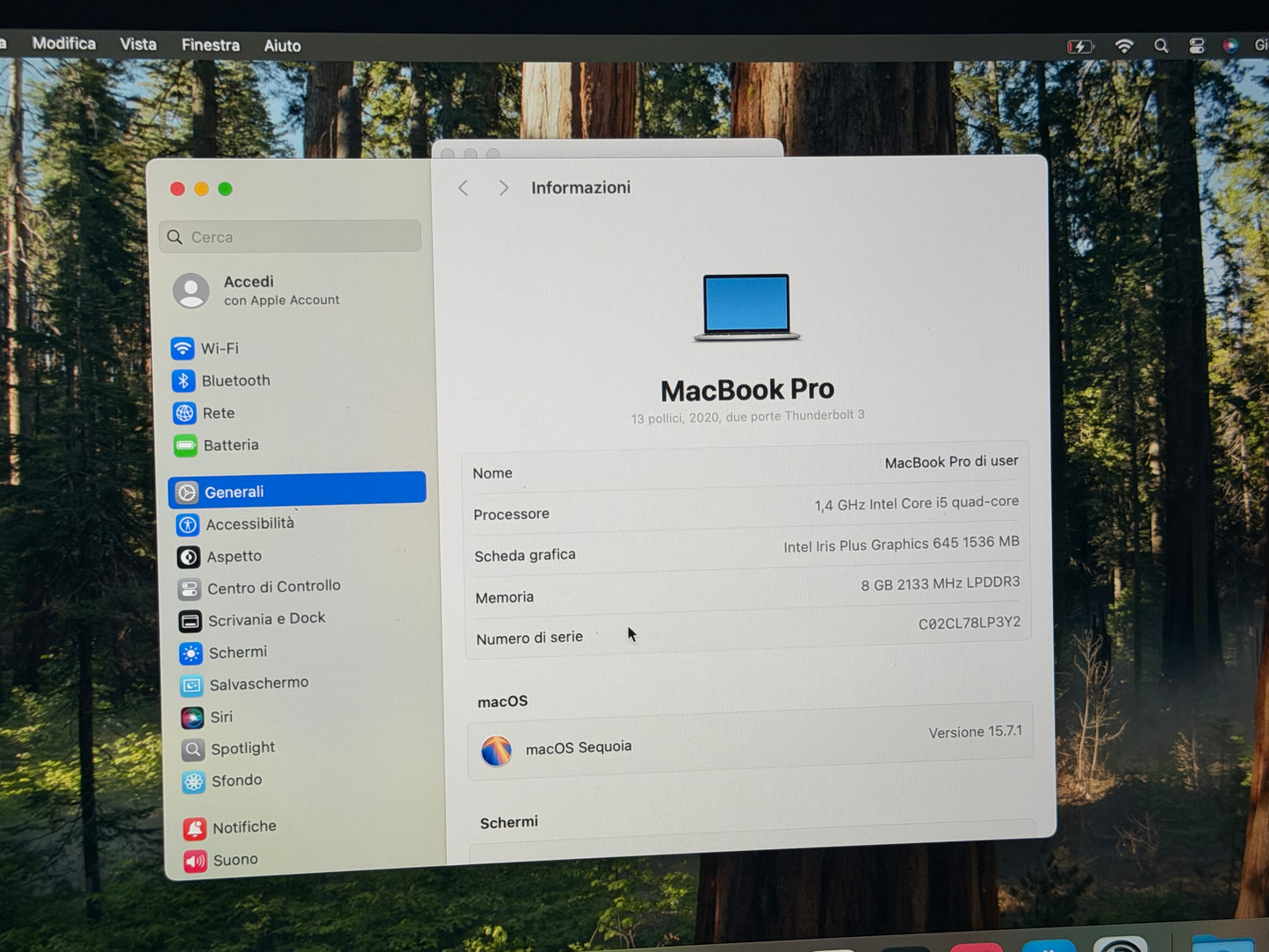Open the Finestra menu
Viewport: 1269px width, 952px height.
click(x=210, y=45)
